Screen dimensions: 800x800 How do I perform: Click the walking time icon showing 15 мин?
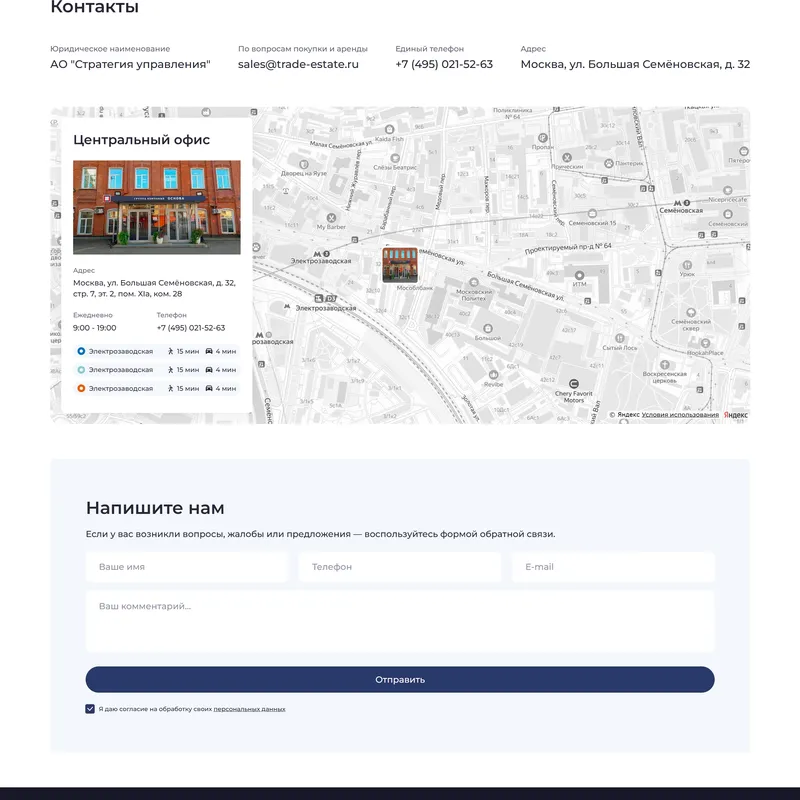point(171,351)
